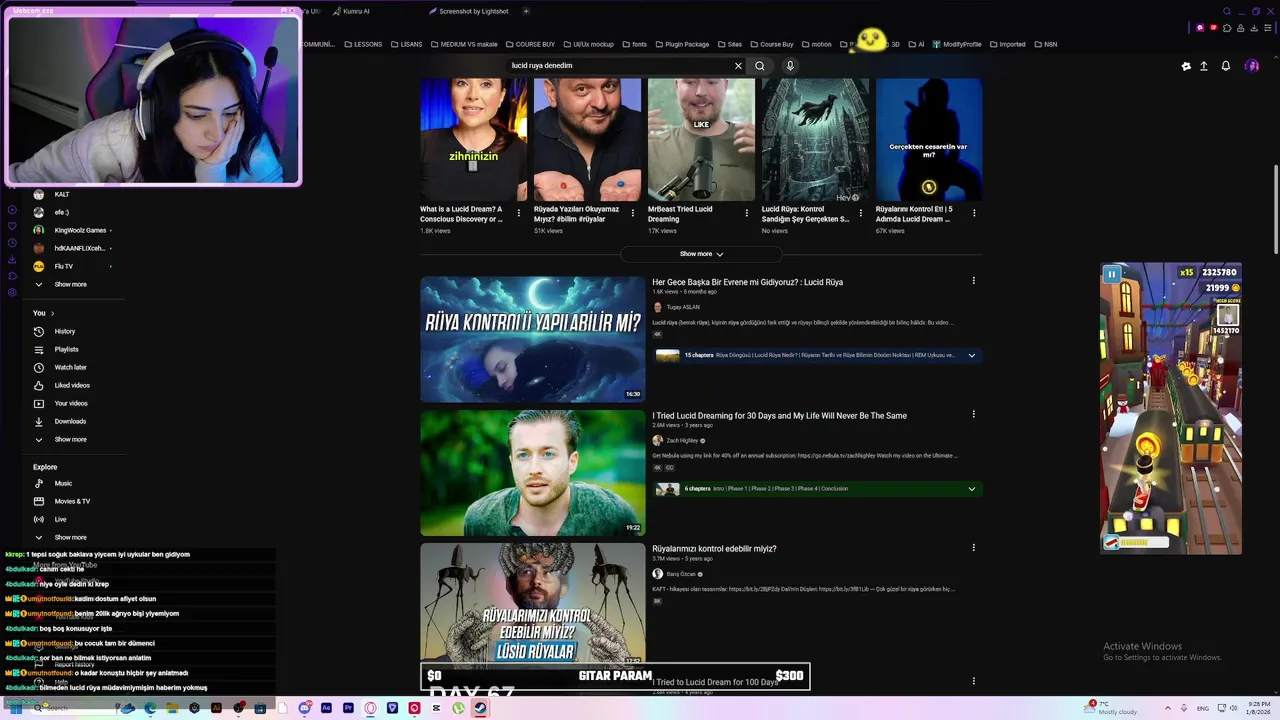Screen dimensions: 1280x720
Task: Expand the Shorts shelf with Show more
Action: point(701,254)
